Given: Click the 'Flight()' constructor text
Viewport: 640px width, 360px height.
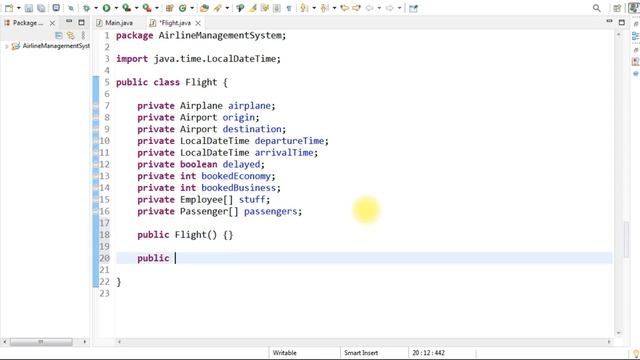Looking at the screenshot, I should click(x=196, y=235).
